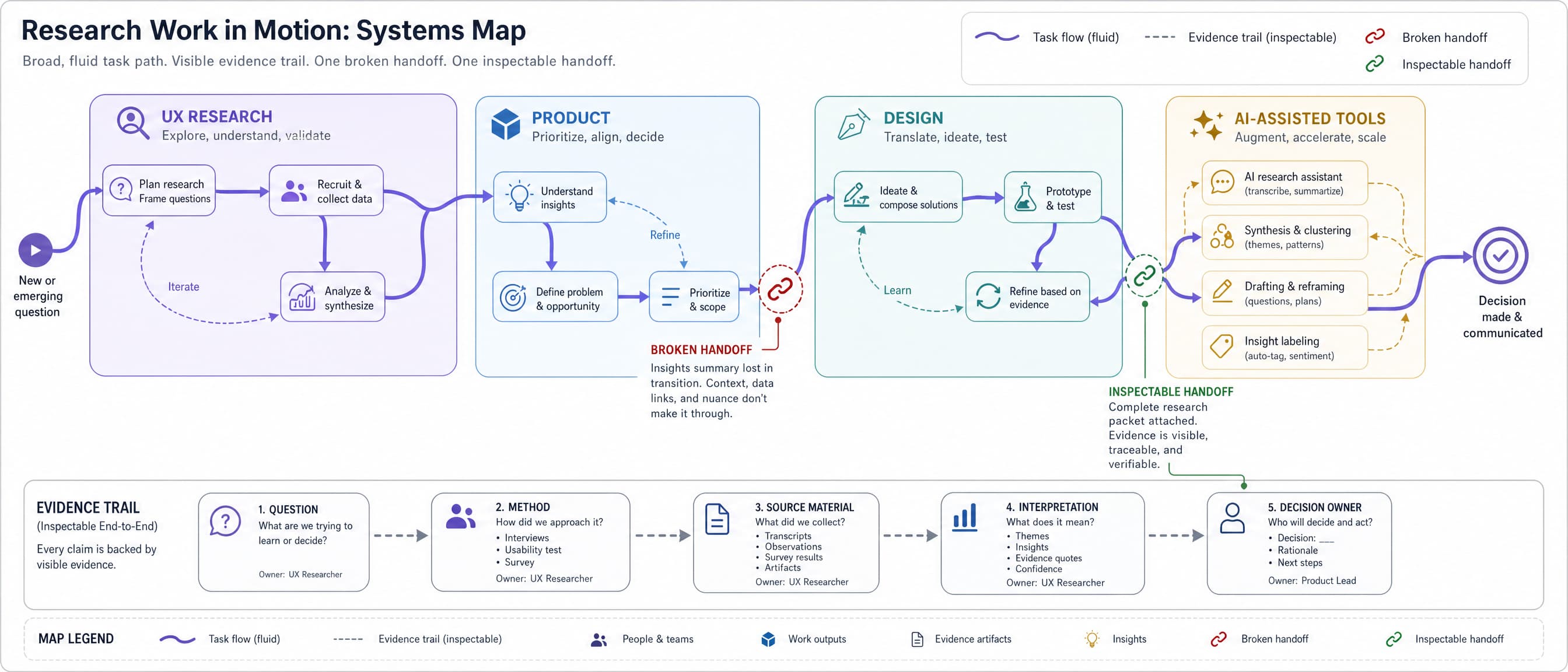Click 'Owner: UX Researcher' in the 1. Question card

[x=300, y=574]
